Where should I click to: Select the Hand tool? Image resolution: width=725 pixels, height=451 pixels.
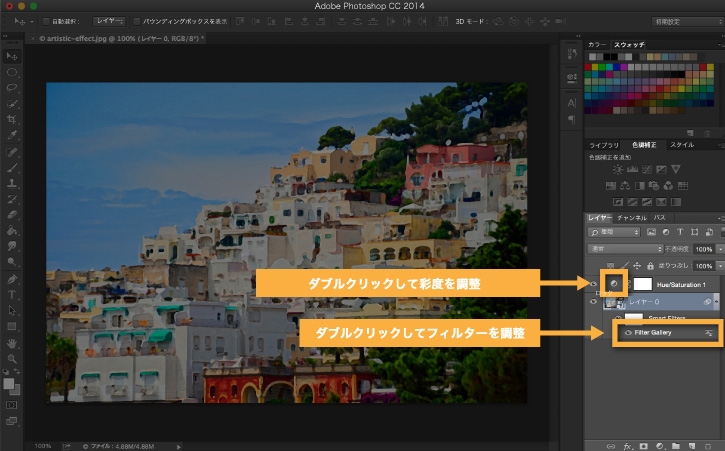point(12,343)
